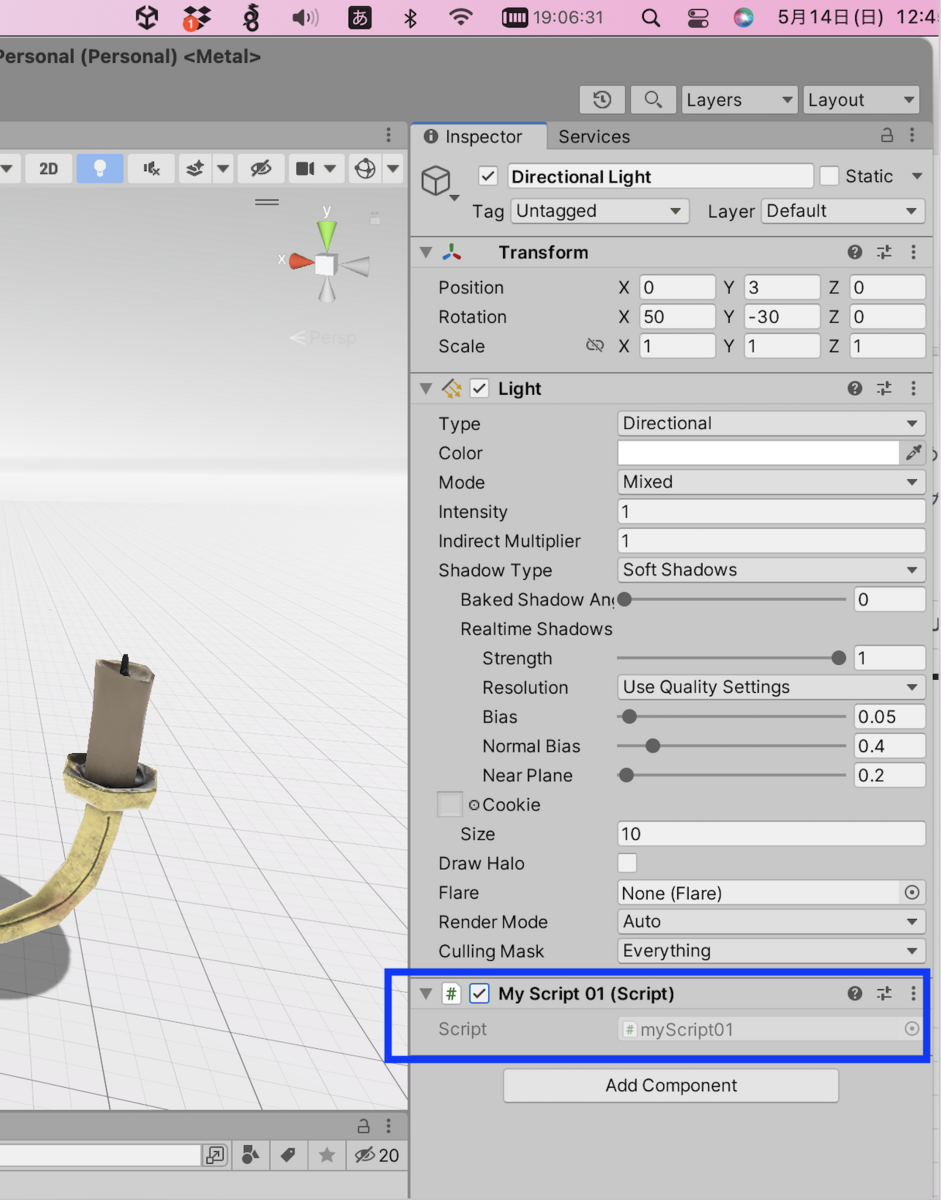Open Light component more options menu
The width and height of the screenshot is (941, 1200).
tap(912, 388)
